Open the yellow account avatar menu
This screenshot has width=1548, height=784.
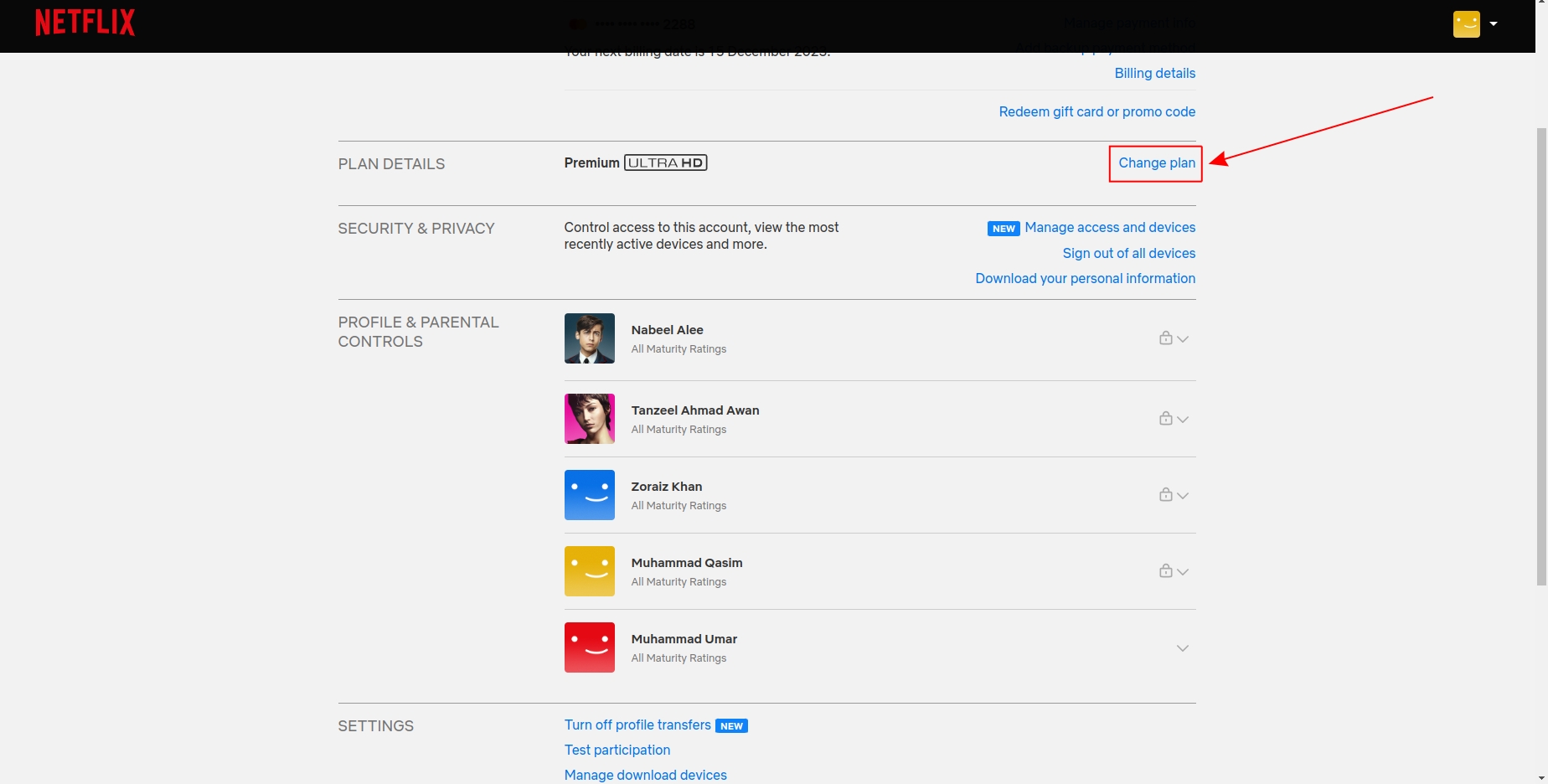click(1466, 24)
